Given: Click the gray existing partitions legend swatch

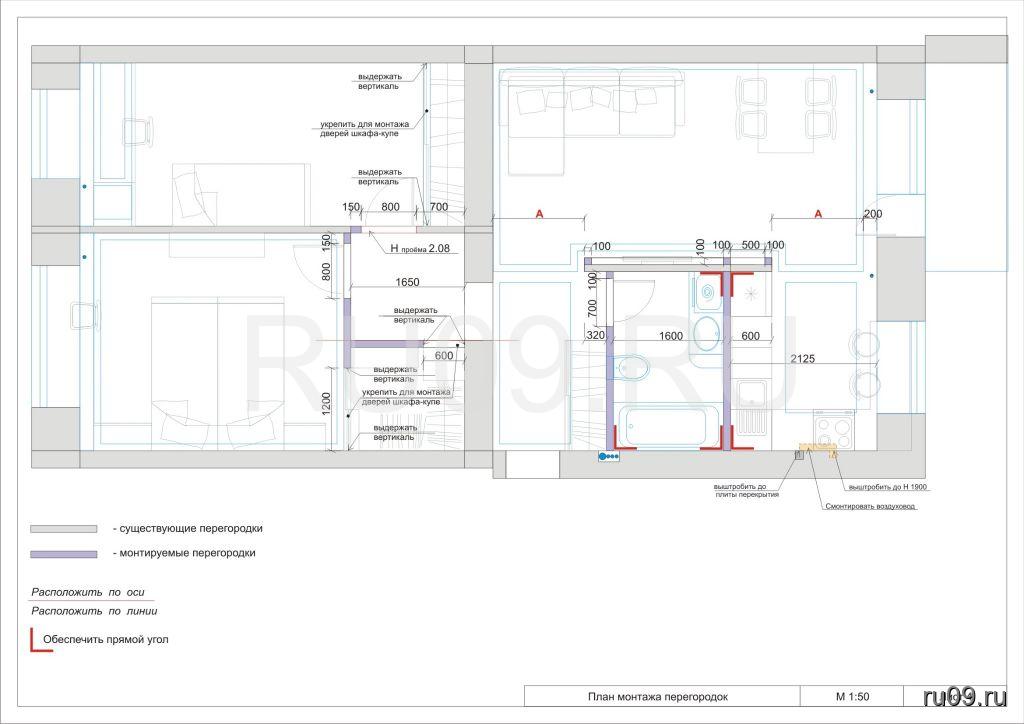Looking at the screenshot, I should point(64,528).
